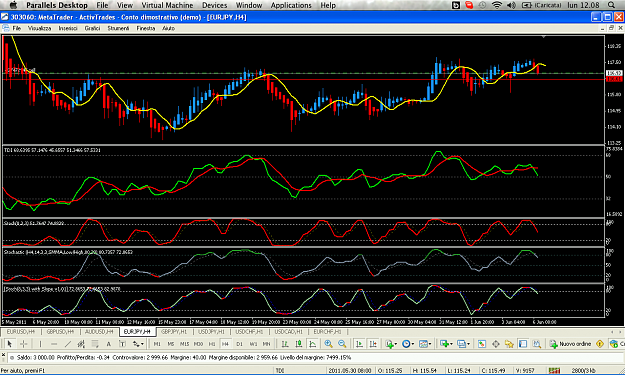The image size is (625, 375).
Task: Select the trendline drawing tool
Action: click(x=68, y=344)
